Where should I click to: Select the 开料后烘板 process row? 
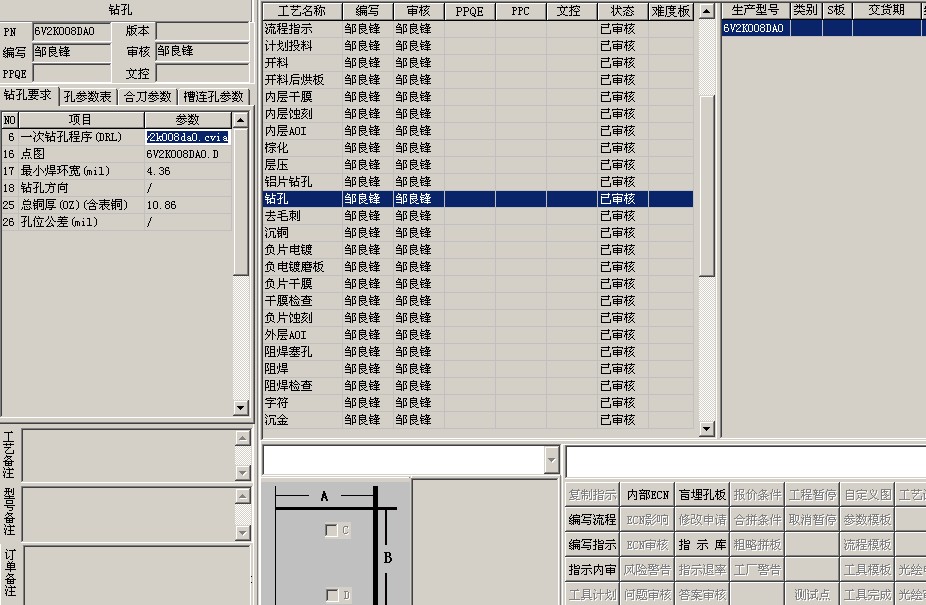[478, 80]
